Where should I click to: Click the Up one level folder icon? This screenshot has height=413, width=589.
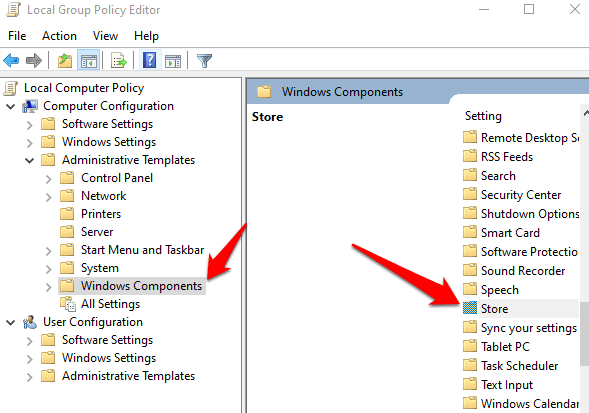coord(65,60)
